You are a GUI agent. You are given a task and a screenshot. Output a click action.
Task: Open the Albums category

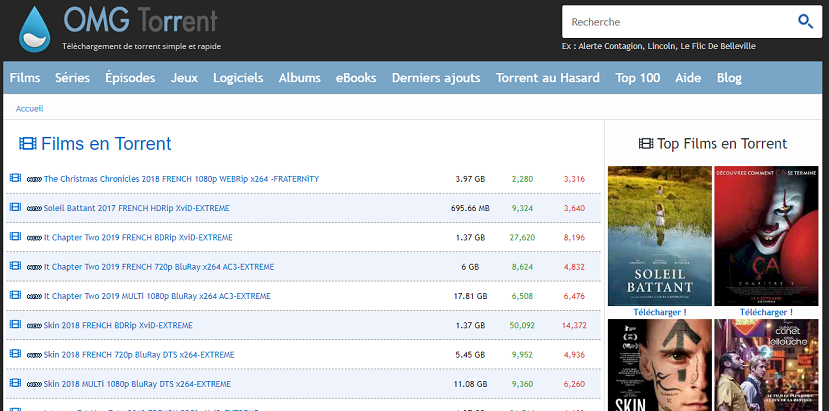tap(300, 78)
